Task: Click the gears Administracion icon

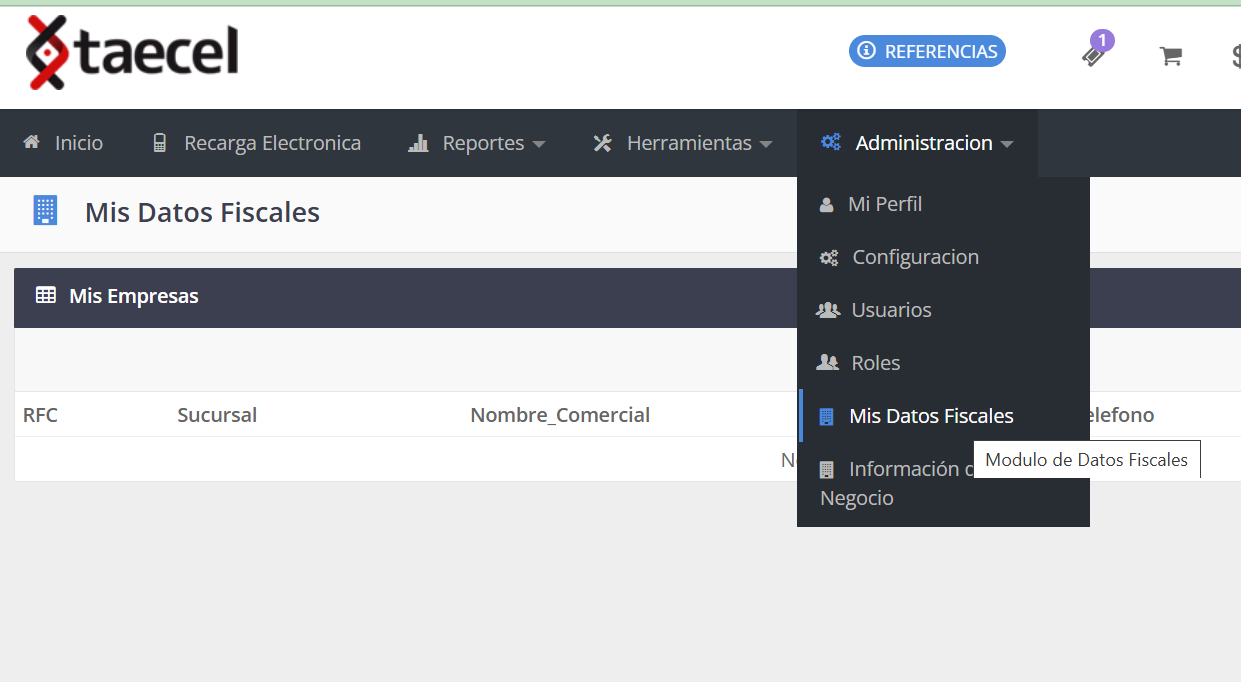Action: 830,142
